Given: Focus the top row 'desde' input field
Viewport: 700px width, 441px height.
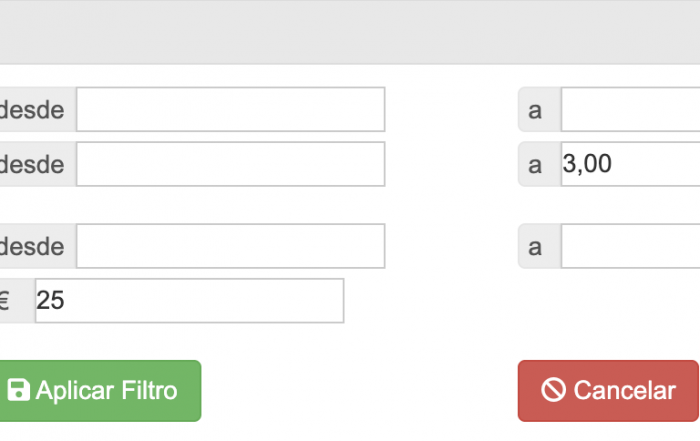Looking at the screenshot, I should pos(230,109).
